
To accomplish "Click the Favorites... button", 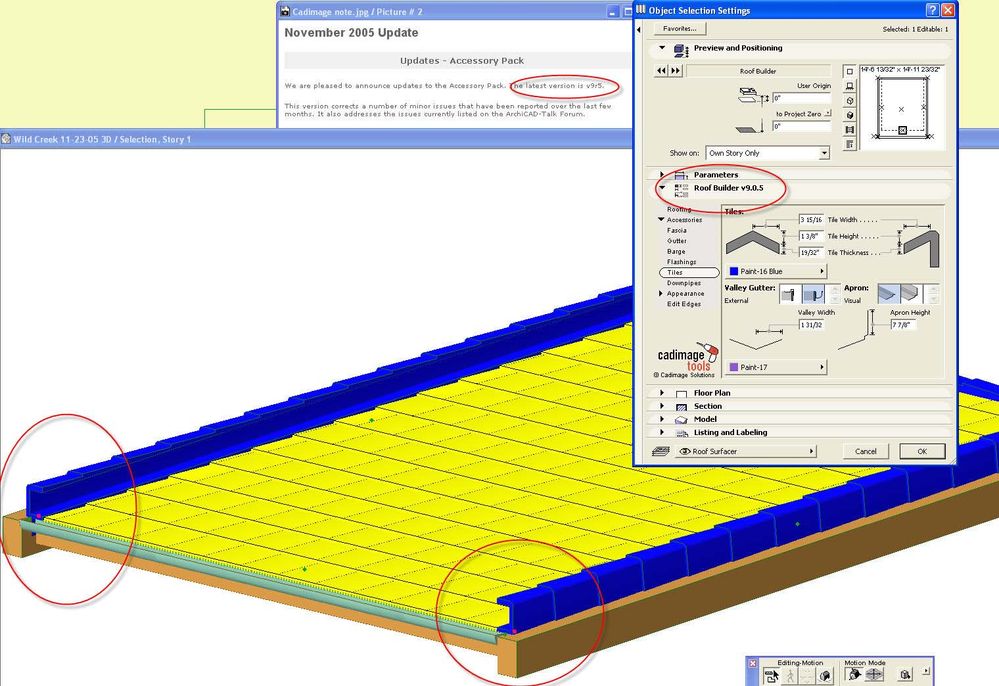I will click(680, 29).
